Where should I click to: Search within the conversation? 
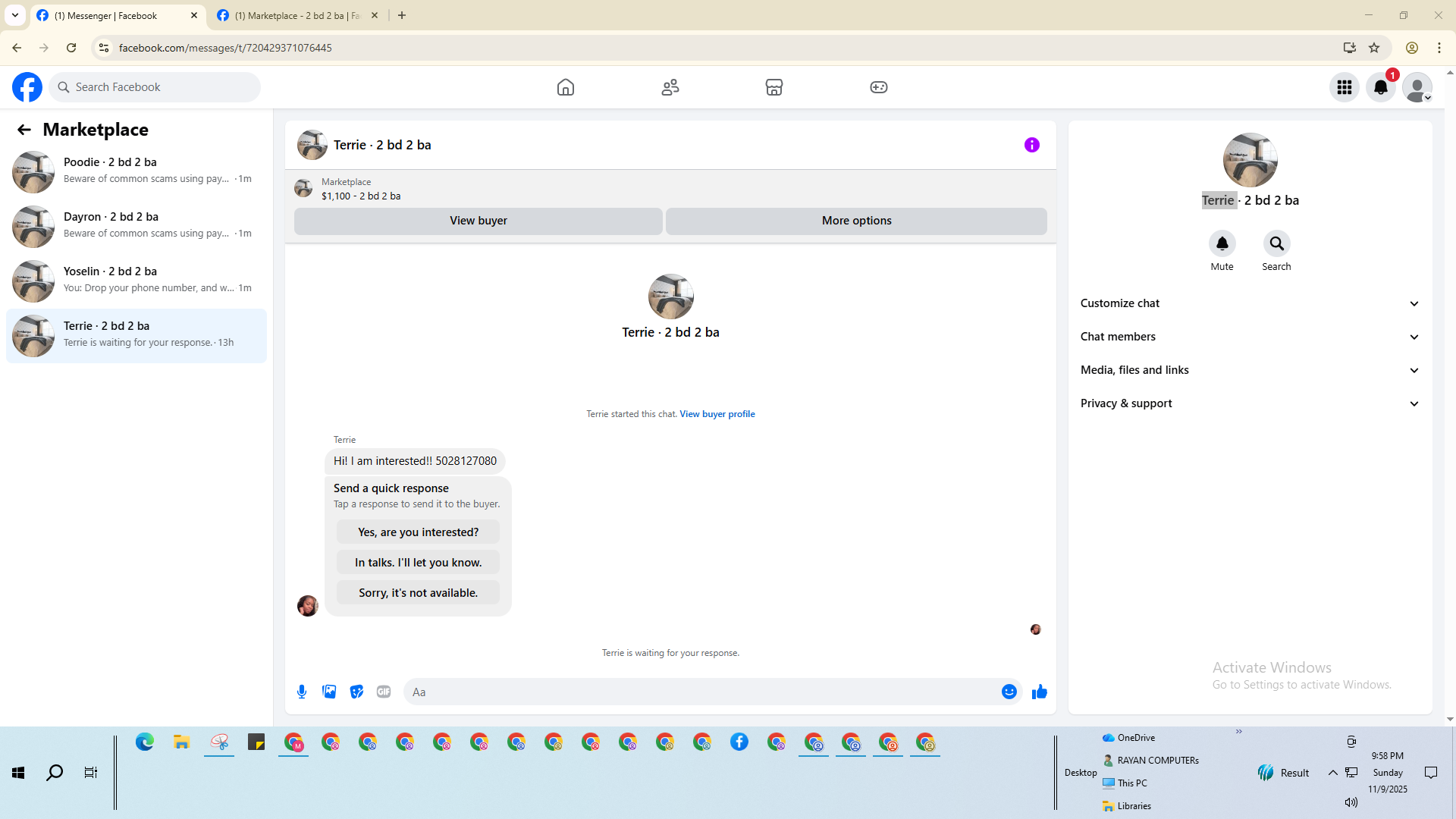pos(1277,243)
